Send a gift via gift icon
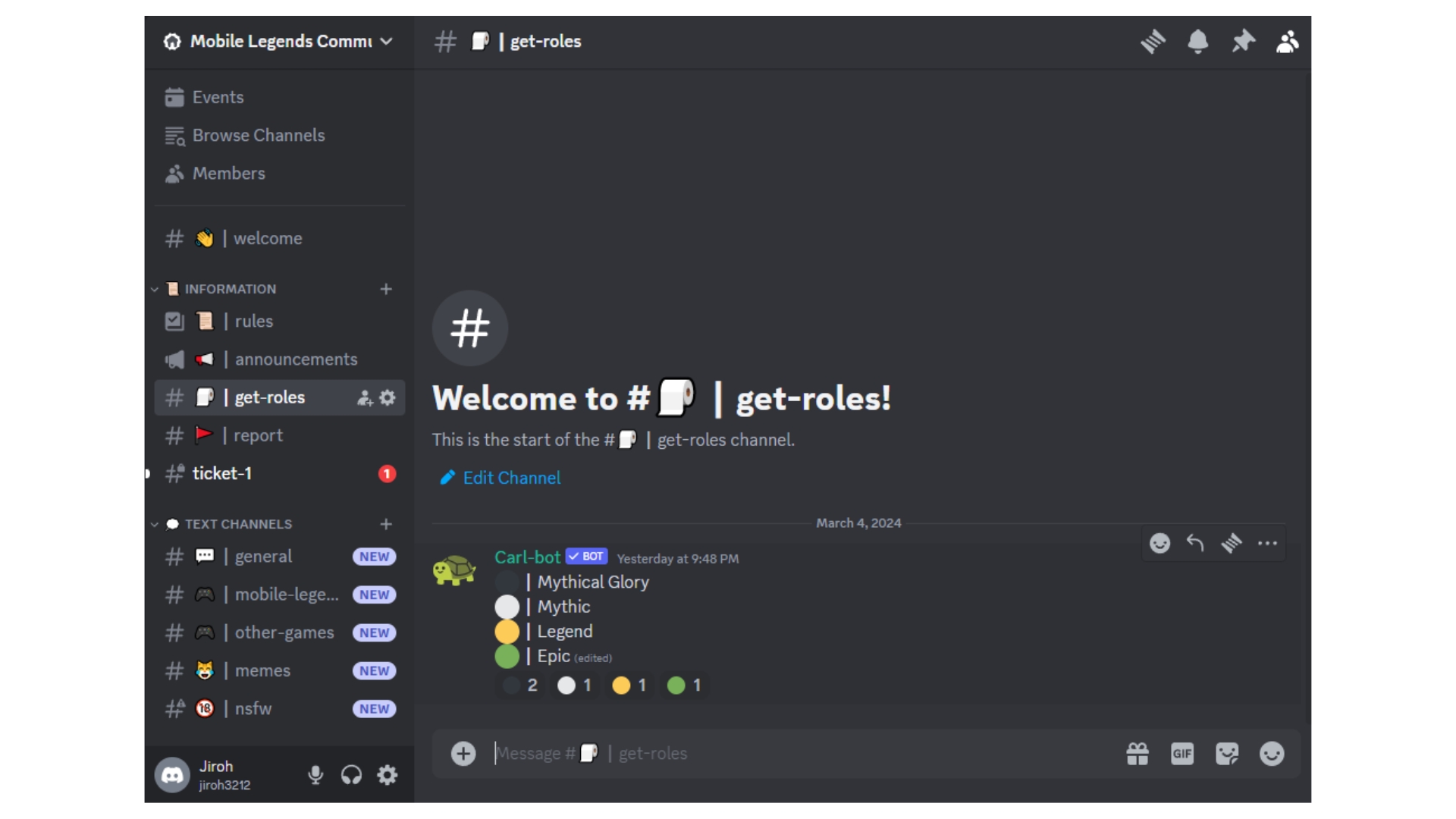Screen dimensions: 1456x819 tap(1137, 753)
